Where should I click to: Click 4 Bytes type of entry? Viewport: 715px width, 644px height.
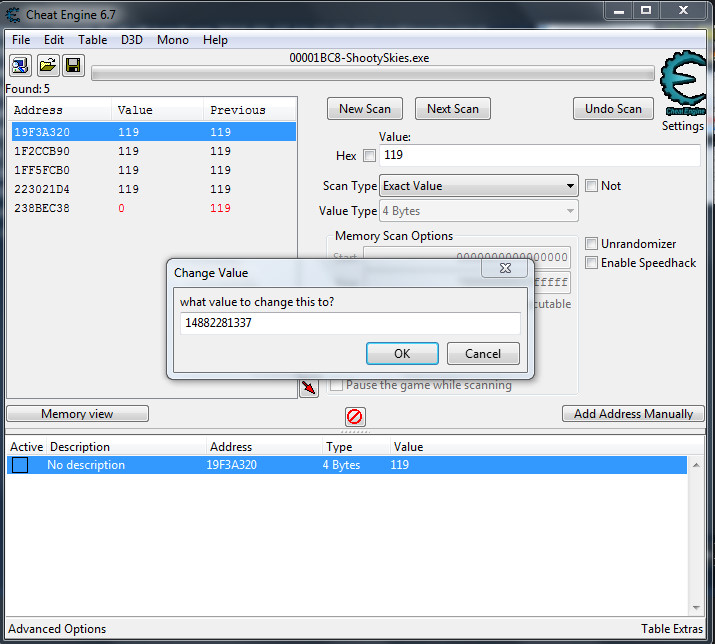coord(342,465)
